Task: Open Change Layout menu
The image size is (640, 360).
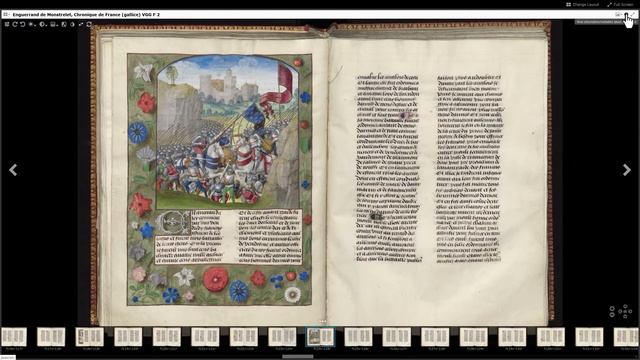Action: click(x=582, y=4)
